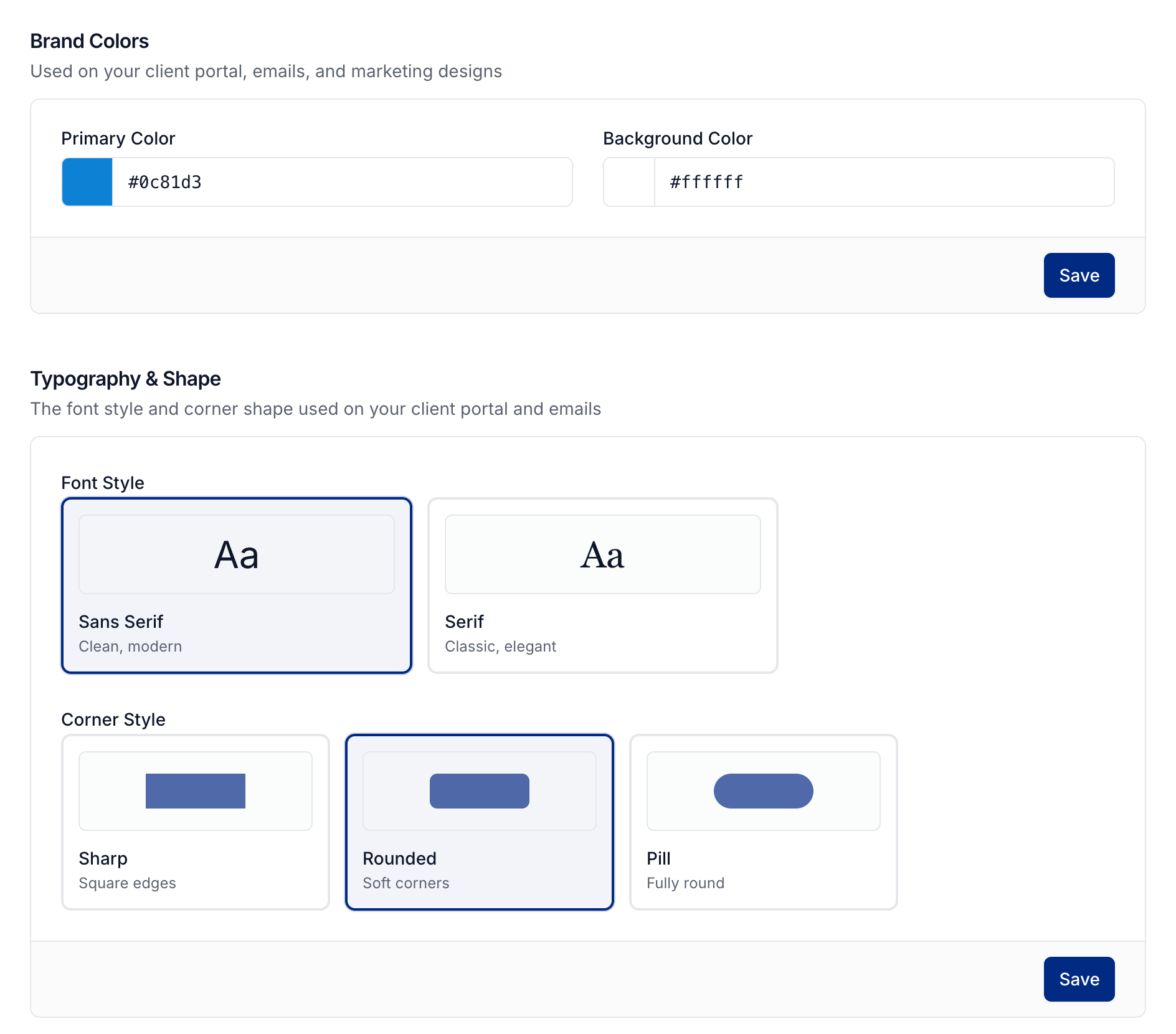Viewport: 1176px width, 1034px height.
Task: Click the soft-corner rounded shape preview
Action: pyautogui.click(x=480, y=791)
